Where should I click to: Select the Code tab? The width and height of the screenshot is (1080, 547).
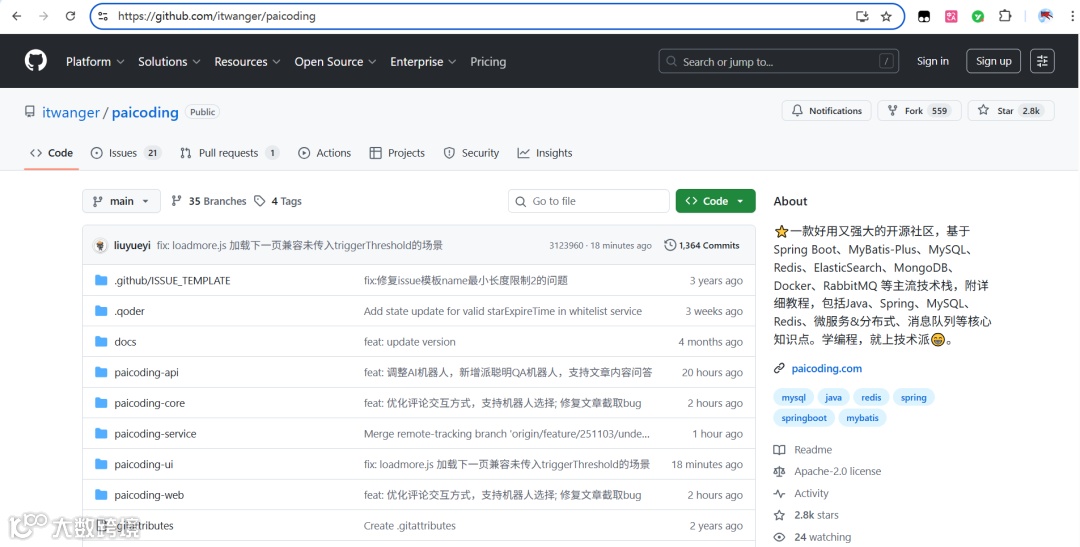click(52, 153)
